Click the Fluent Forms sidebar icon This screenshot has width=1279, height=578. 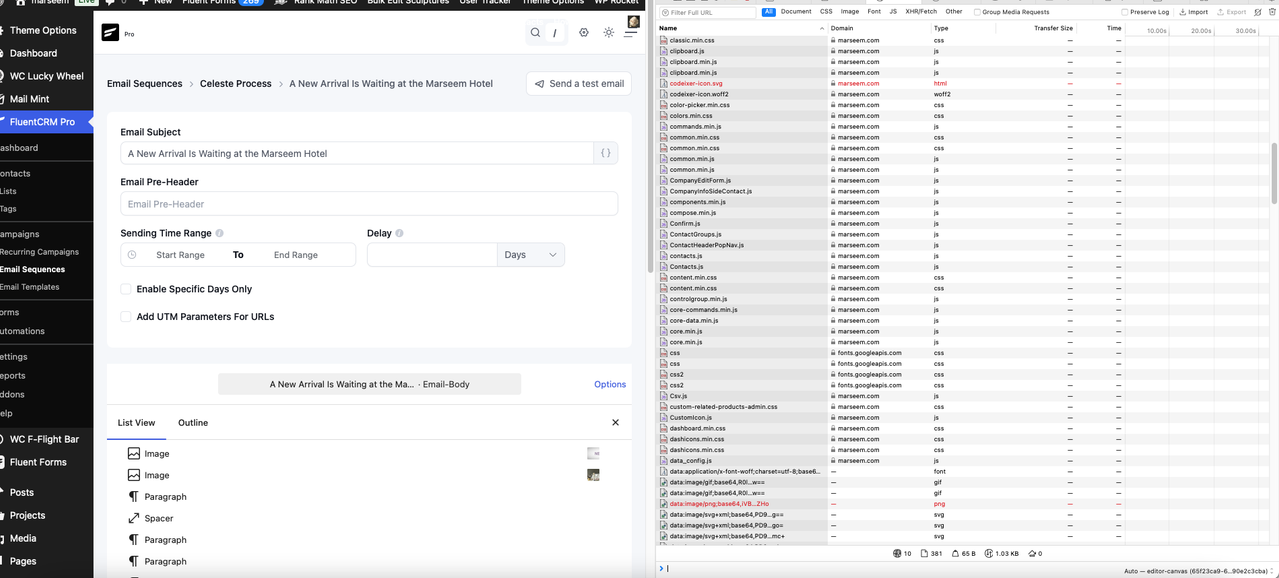point(0,462)
